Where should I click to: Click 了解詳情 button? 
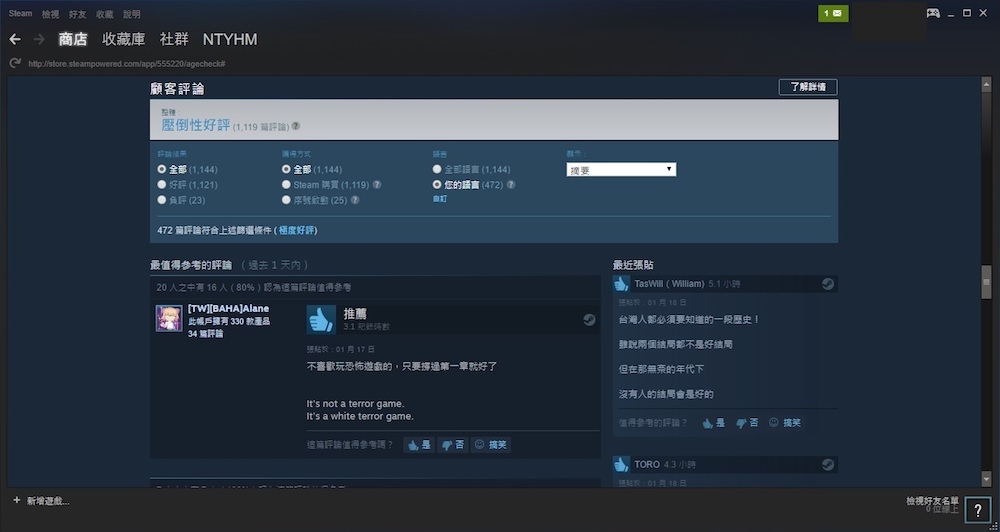(808, 87)
